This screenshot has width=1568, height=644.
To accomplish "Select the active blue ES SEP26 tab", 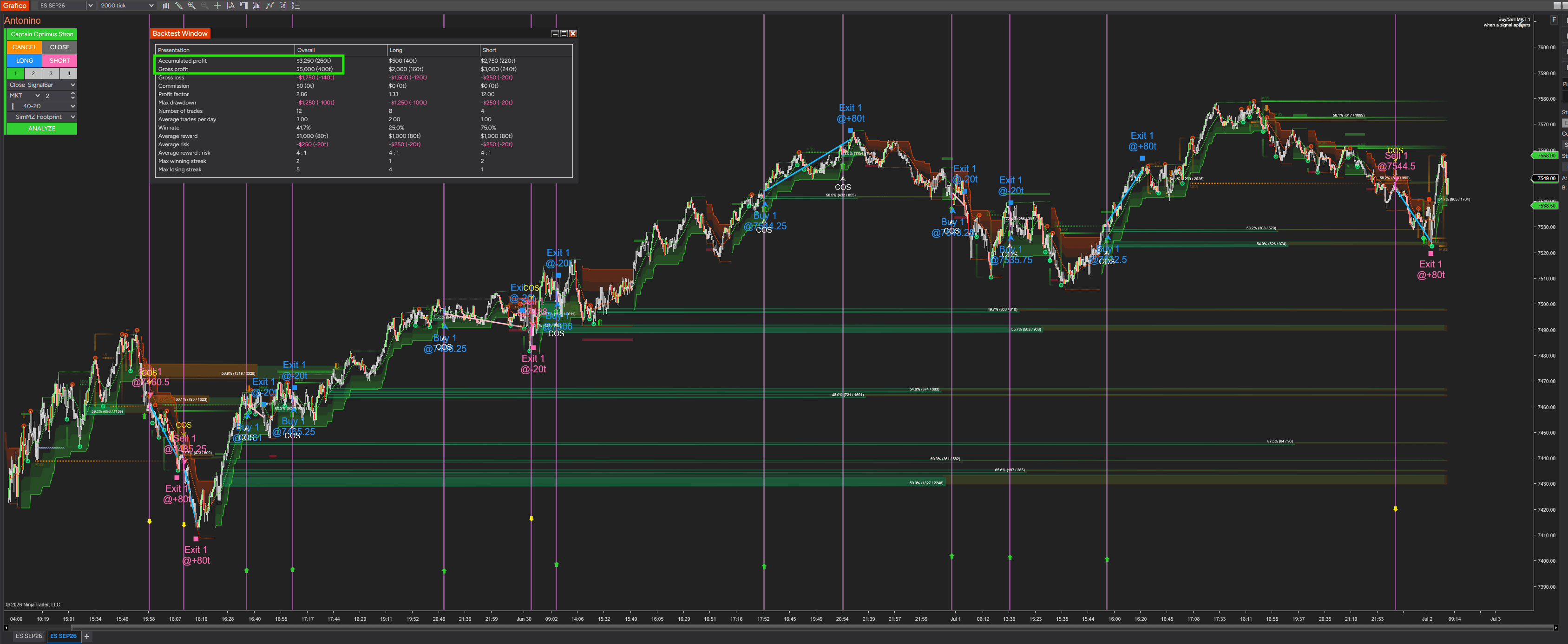I will click(x=63, y=636).
